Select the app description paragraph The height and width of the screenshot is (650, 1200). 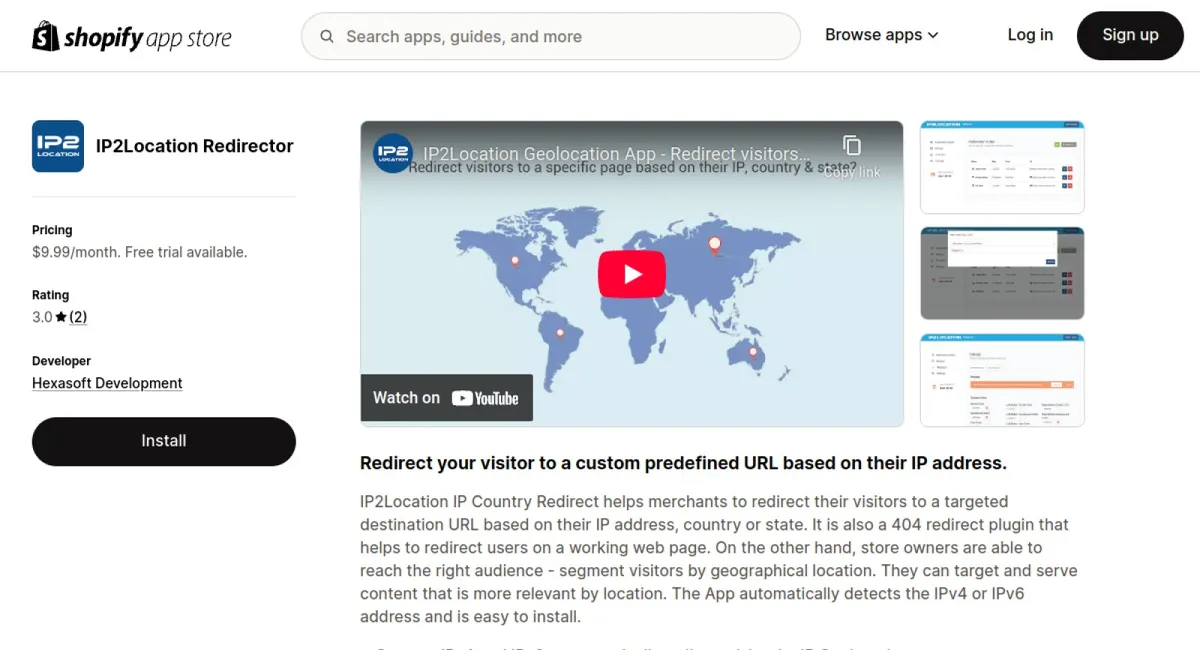click(x=718, y=559)
